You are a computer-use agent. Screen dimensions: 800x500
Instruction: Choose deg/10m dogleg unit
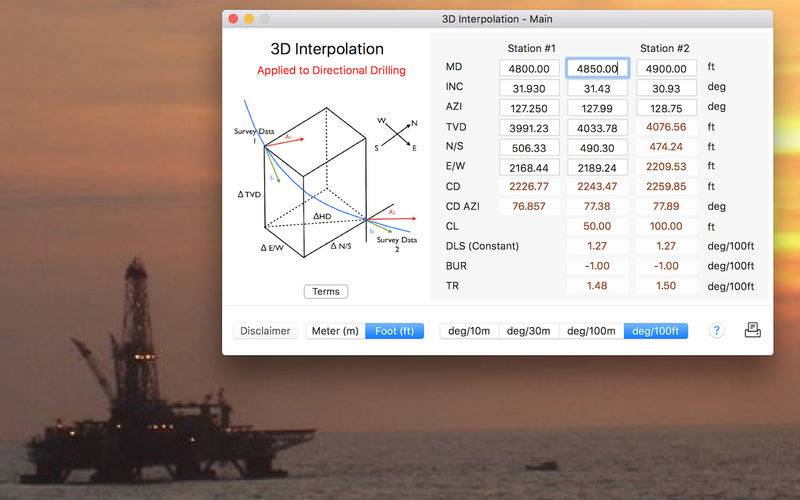(469, 331)
